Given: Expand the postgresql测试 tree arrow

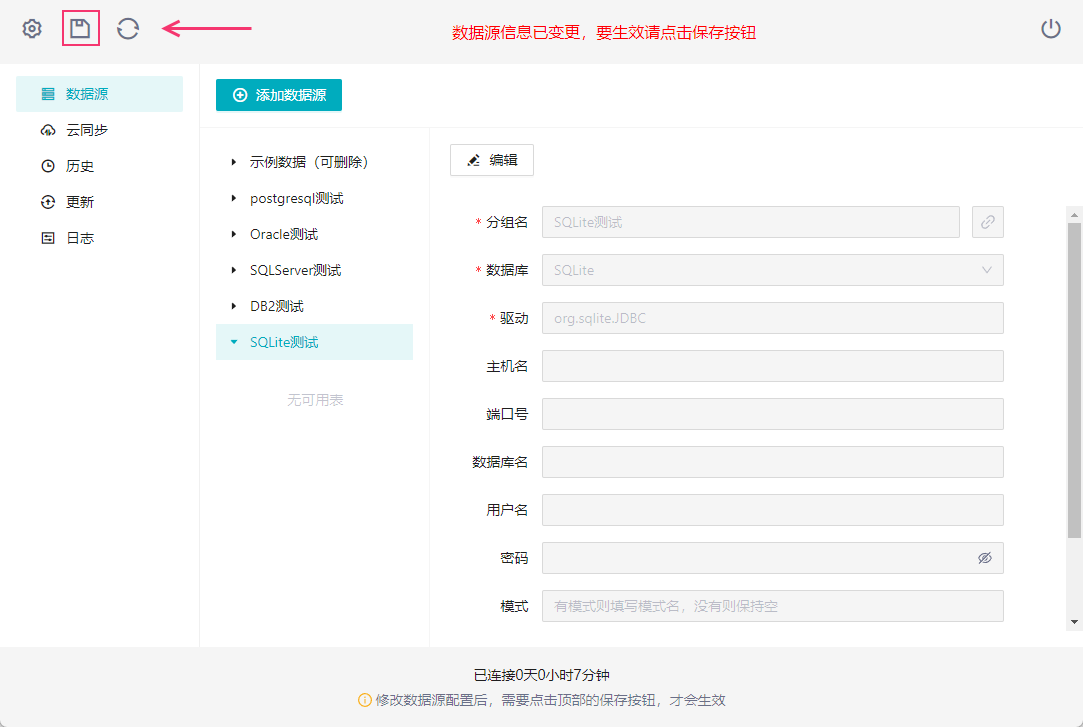Looking at the screenshot, I should point(233,198).
